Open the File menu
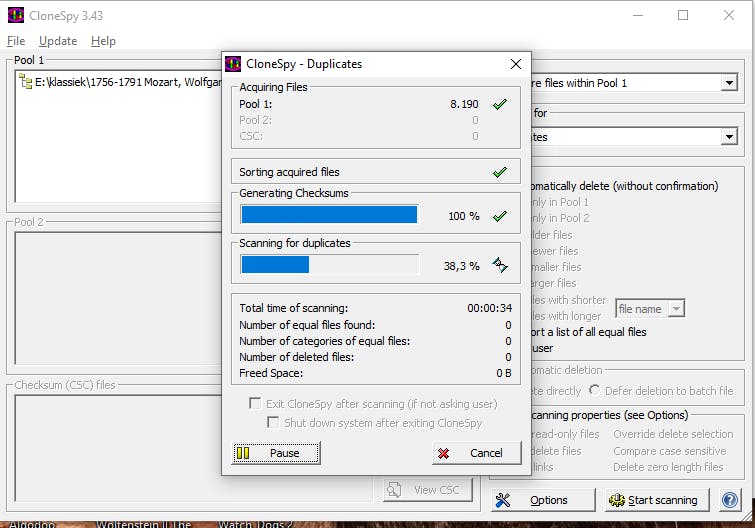This screenshot has height=528, width=755. point(16,41)
